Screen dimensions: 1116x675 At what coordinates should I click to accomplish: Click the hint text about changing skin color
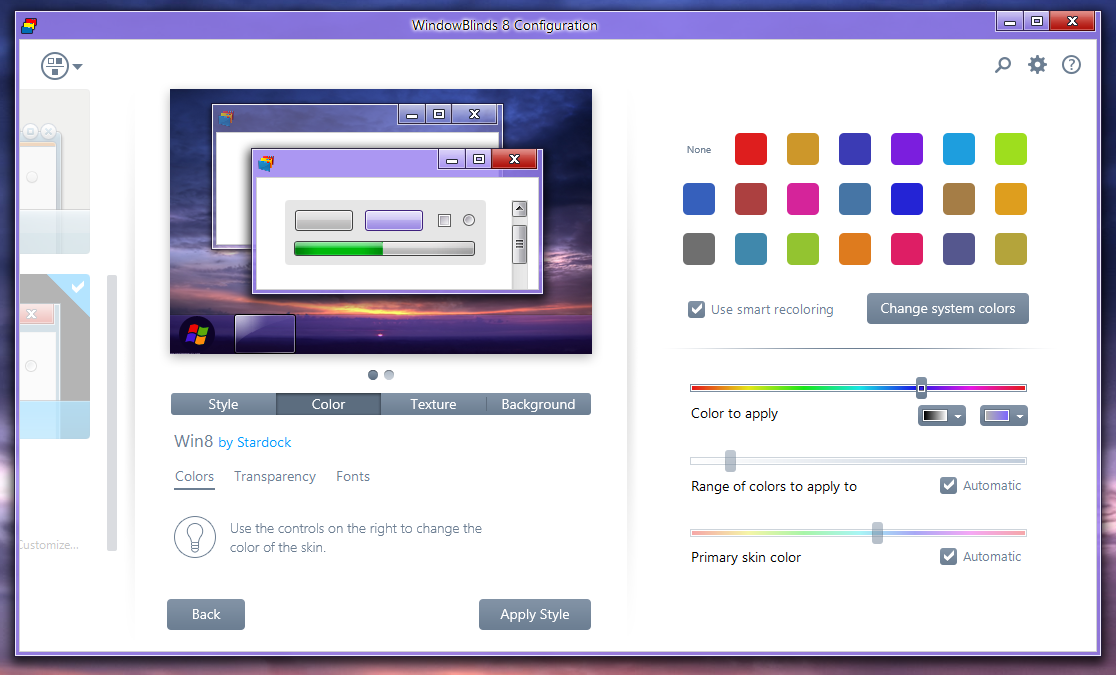356,538
